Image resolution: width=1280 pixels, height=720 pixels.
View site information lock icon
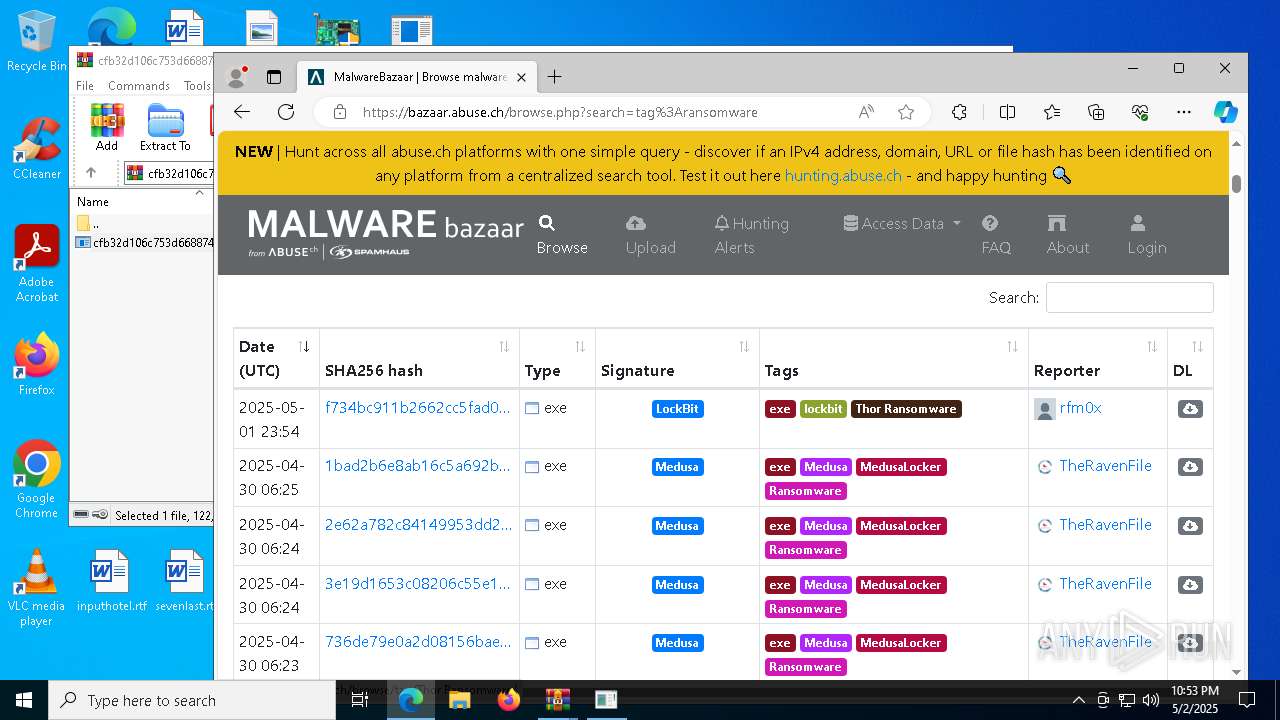[x=340, y=112]
